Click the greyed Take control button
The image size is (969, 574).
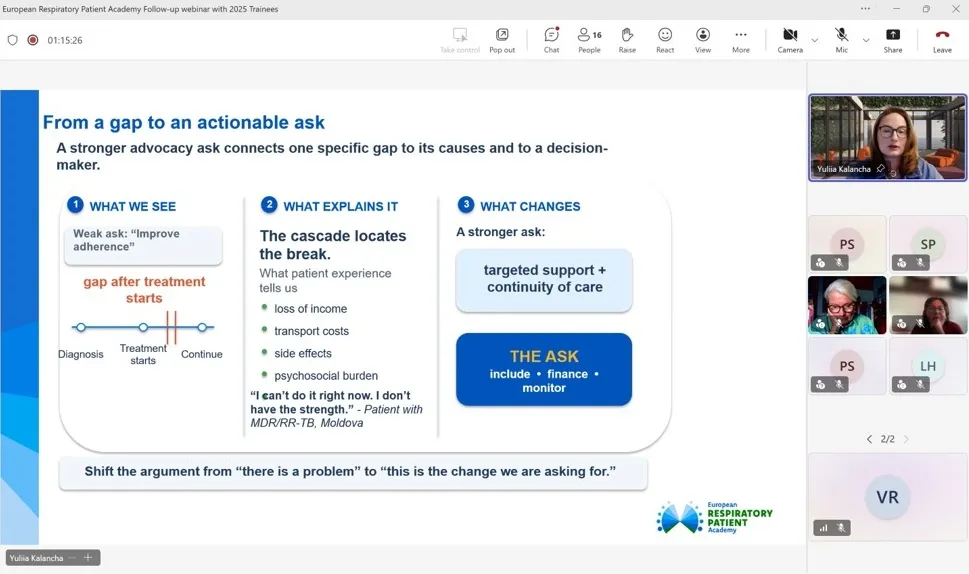460,40
